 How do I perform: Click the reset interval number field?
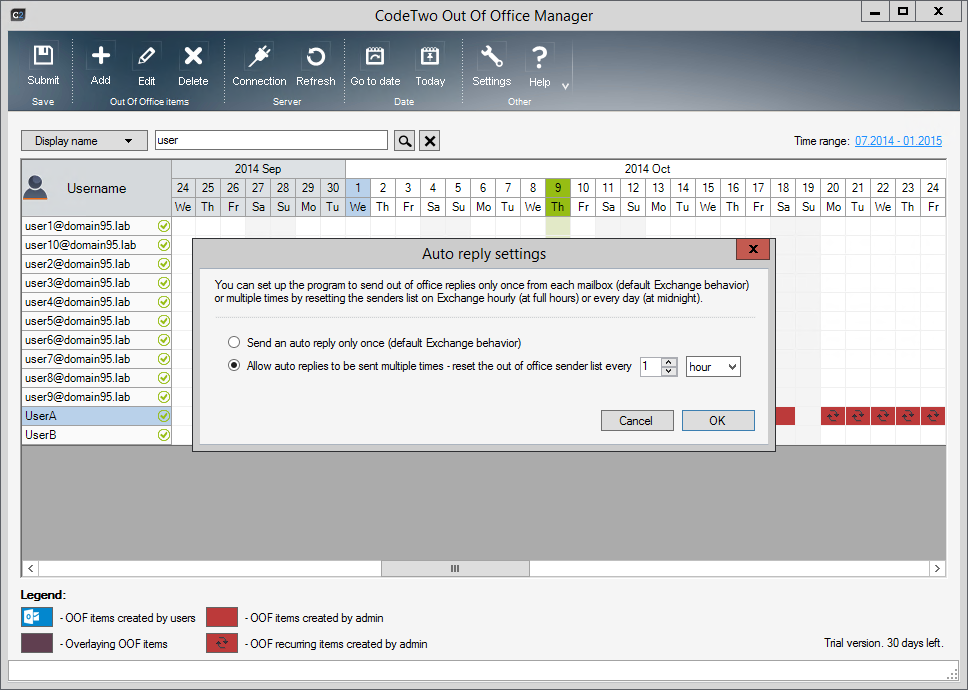pos(651,367)
